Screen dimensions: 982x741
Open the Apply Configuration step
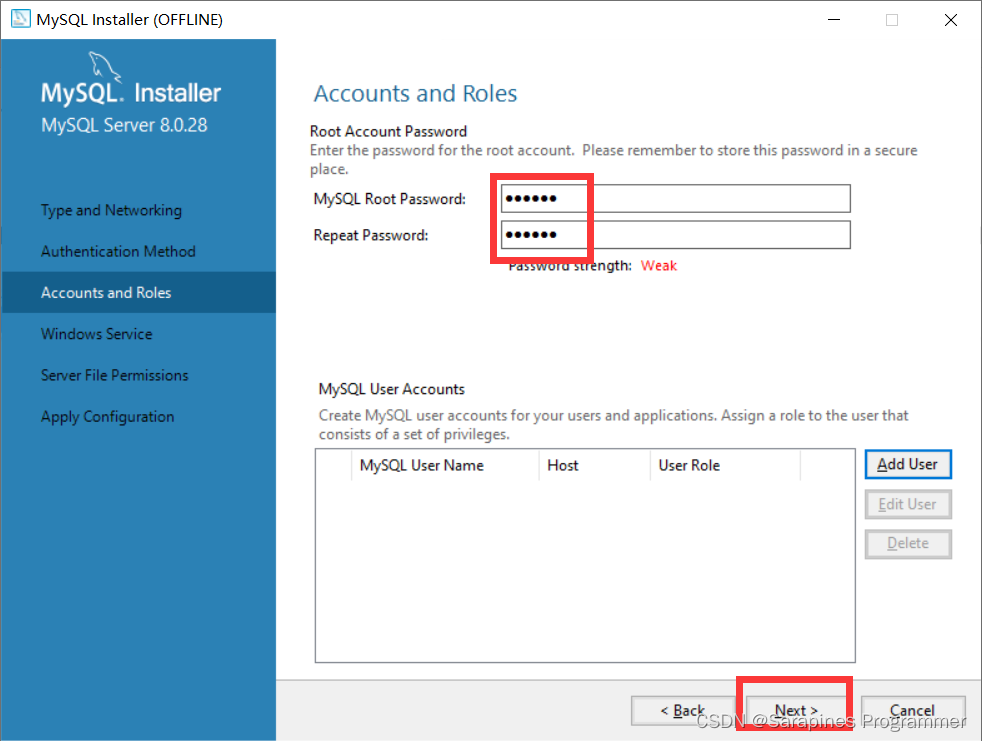coord(107,416)
